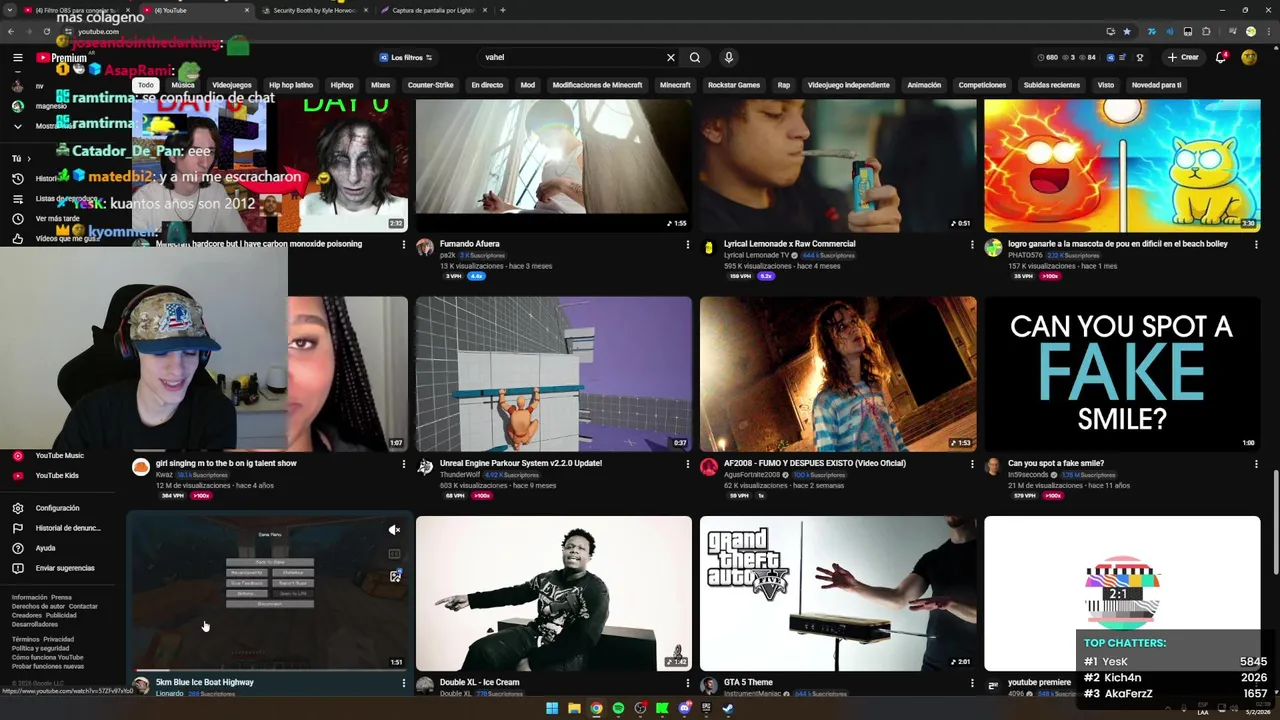Open the browser extensions puzzle icon
Screen dimensions: 1280x720
click(1206, 31)
